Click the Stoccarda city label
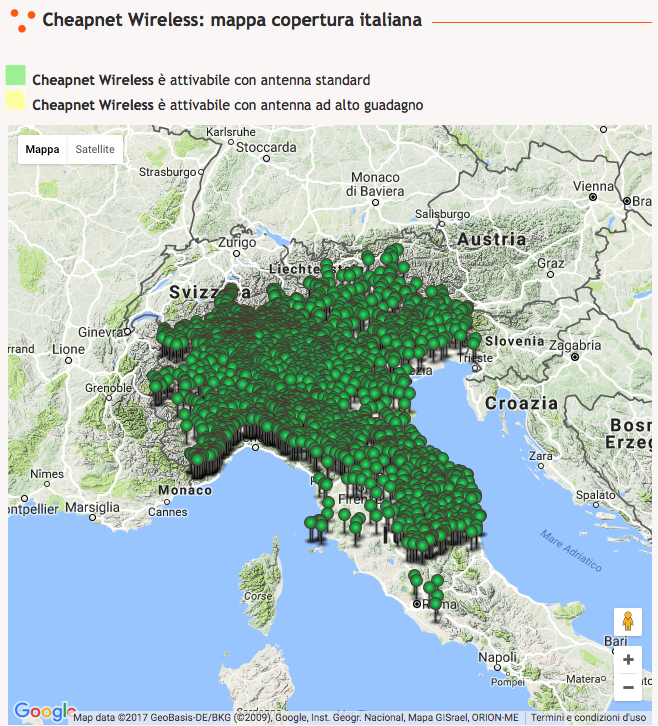The height and width of the screenshot is (726, 658). click(266, 147)
